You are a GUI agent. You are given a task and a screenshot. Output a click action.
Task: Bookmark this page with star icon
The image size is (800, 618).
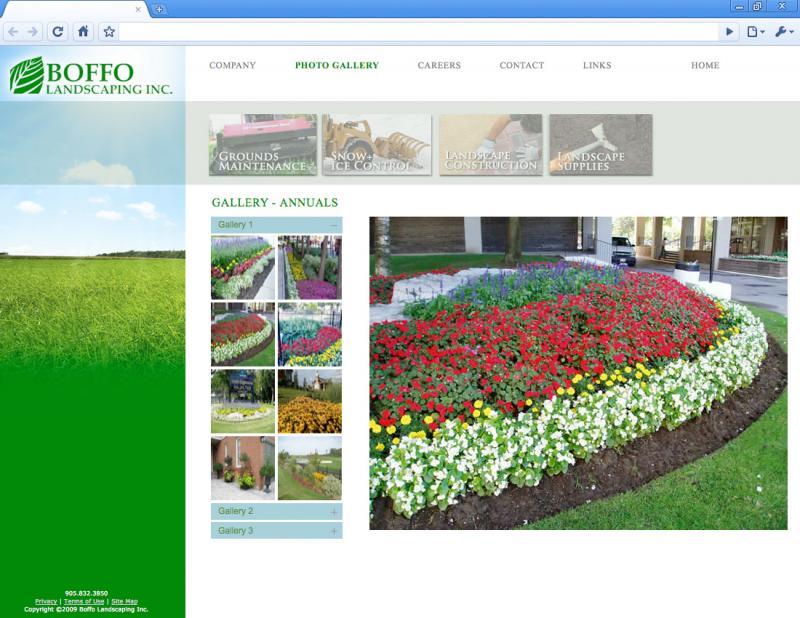[109, 32]
